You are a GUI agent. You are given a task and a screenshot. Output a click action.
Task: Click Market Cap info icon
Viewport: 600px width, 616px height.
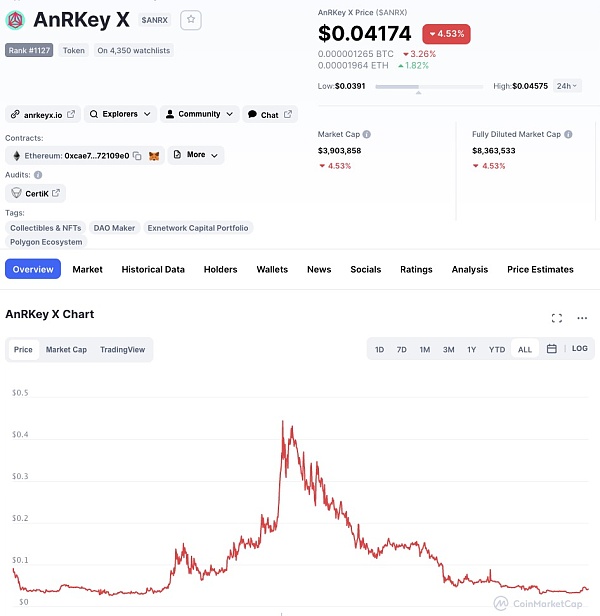367,134
